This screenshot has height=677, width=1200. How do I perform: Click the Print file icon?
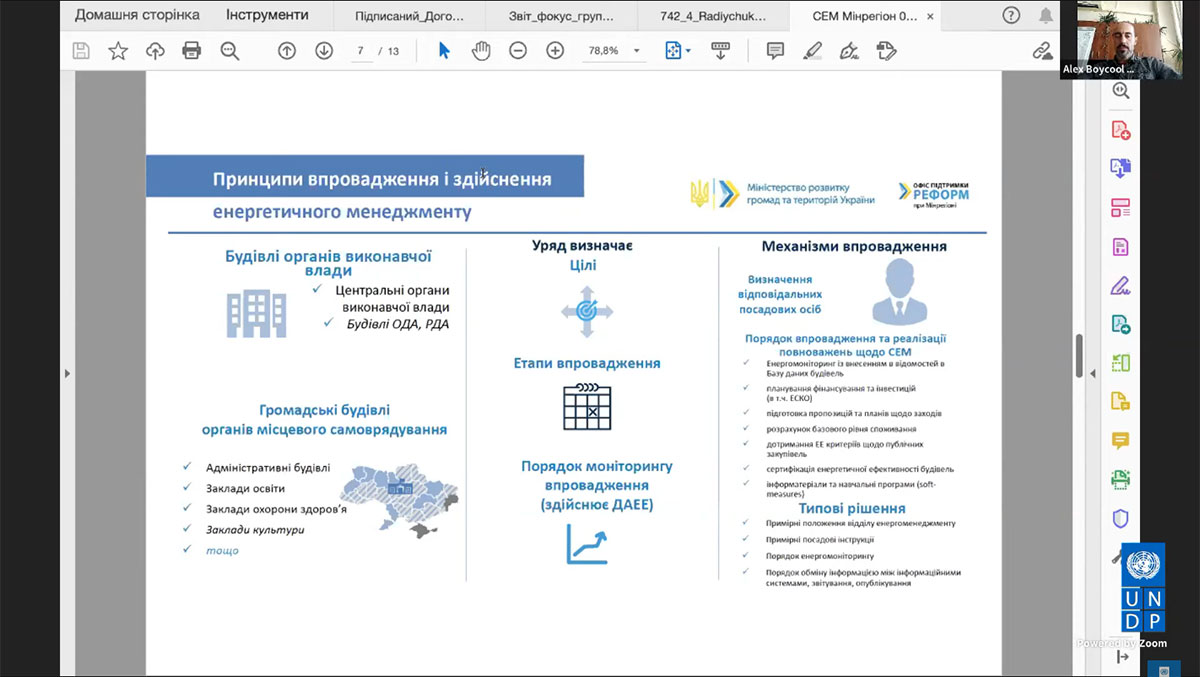click(192, 51)
